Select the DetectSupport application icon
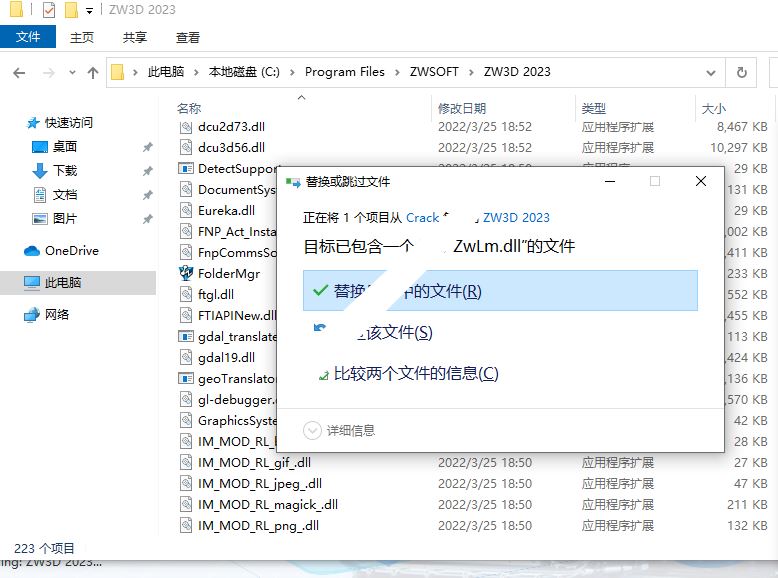Viewport: 778px width, 578px height. click(x=186, y=169)
